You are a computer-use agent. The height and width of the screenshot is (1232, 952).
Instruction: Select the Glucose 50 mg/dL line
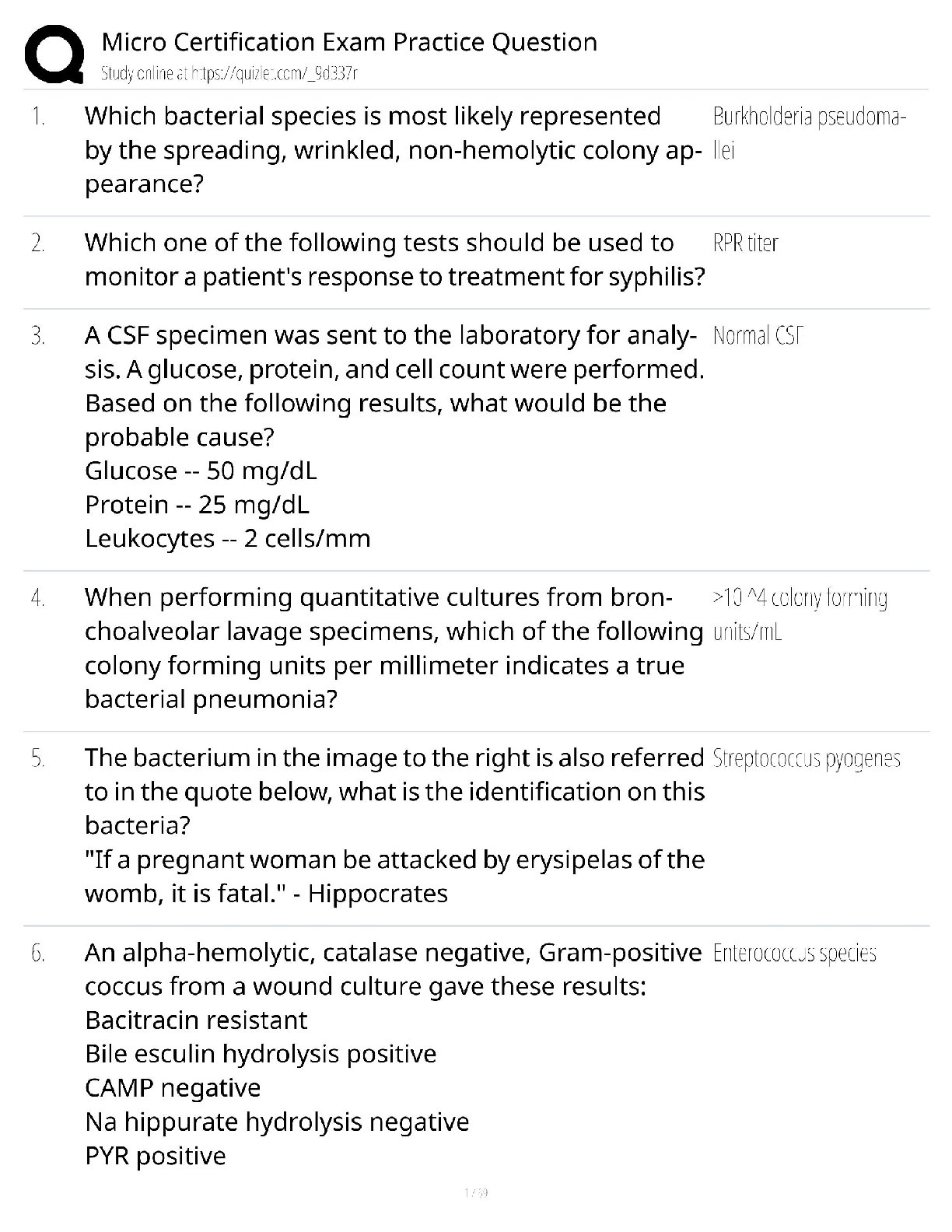201,471
